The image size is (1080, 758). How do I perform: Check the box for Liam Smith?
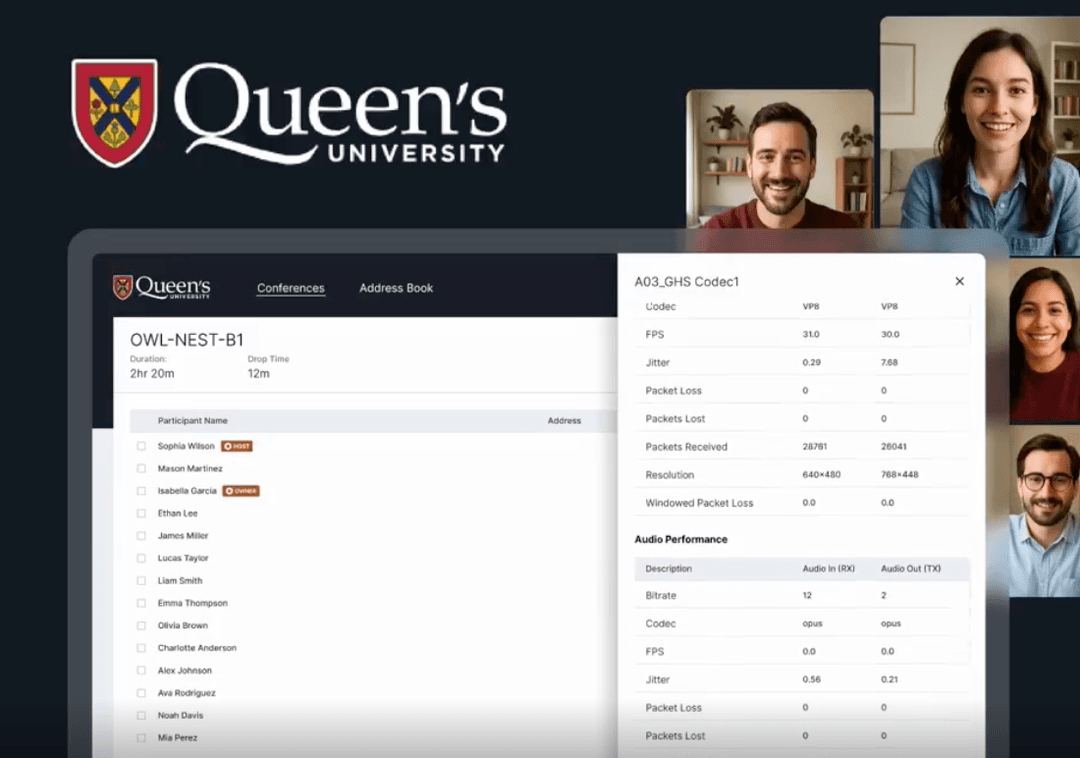pyautogui.click(x=141, y=580)
